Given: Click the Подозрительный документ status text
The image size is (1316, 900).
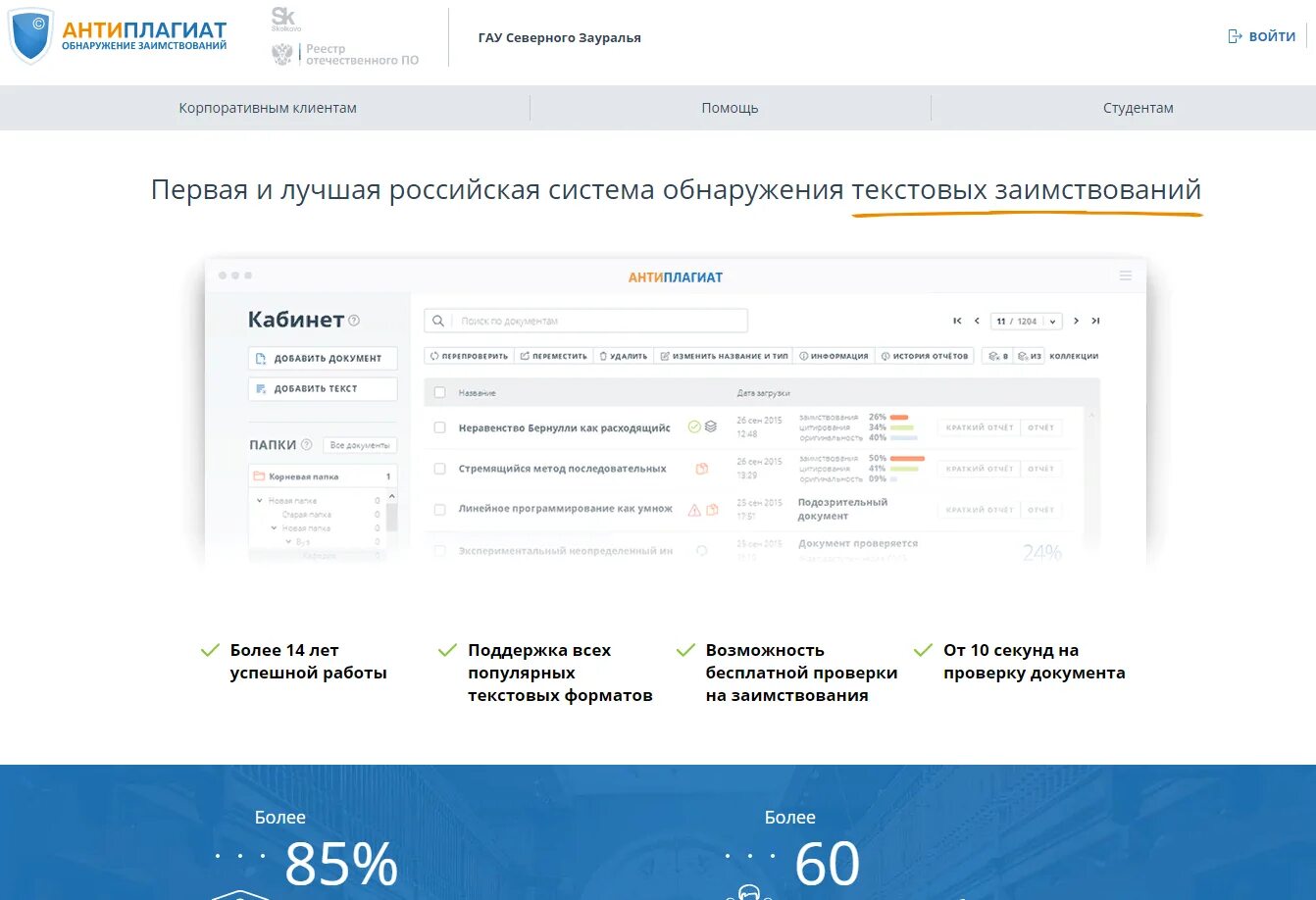Looking at the screenshot, I should click(x=842, y=509).
